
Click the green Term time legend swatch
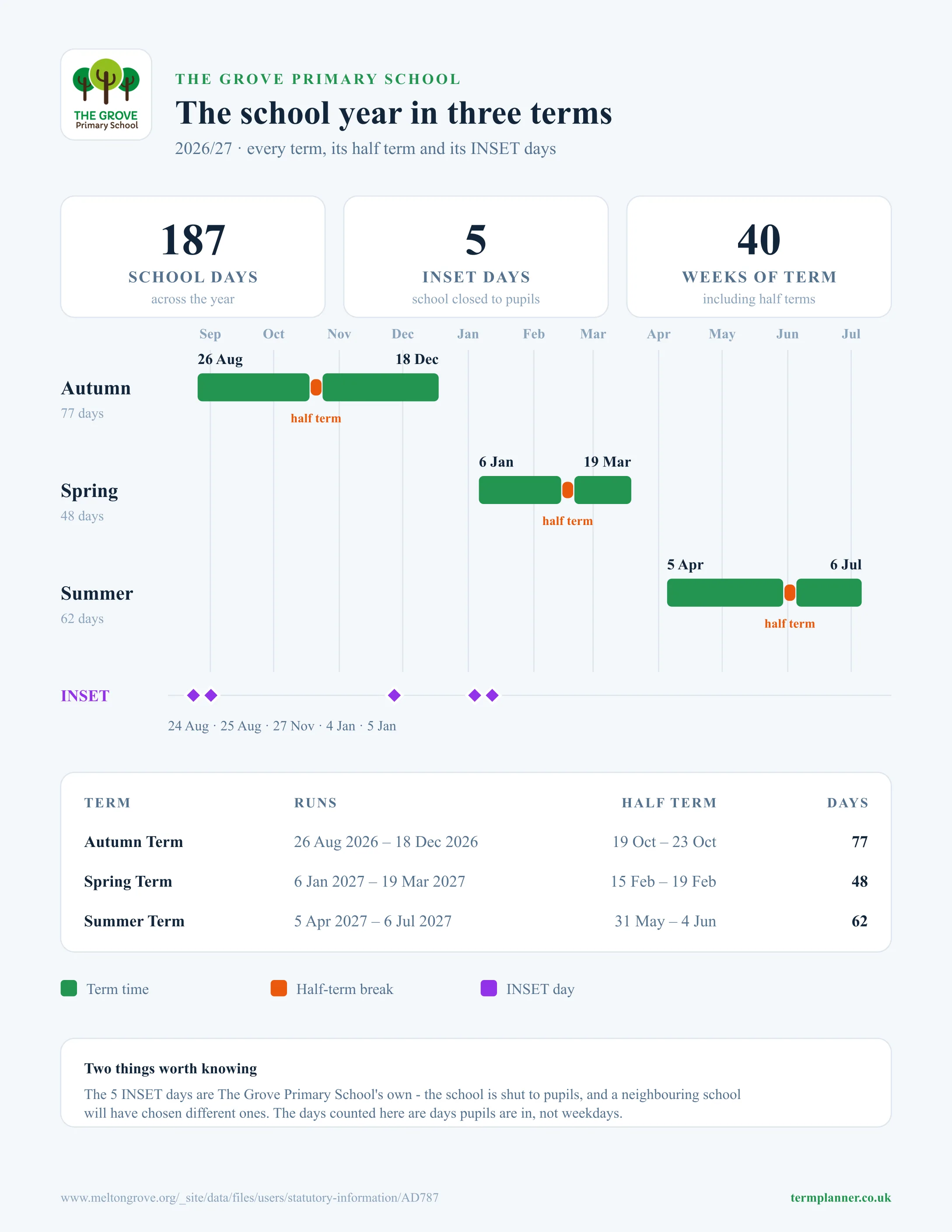click(x=69, y=988)
